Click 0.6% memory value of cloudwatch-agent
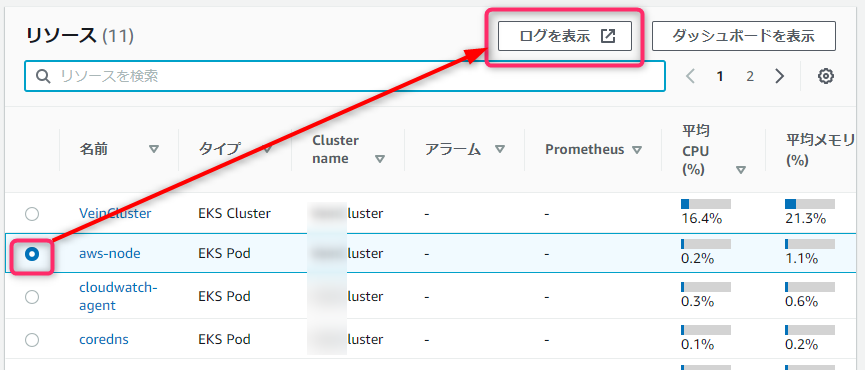 802,301
